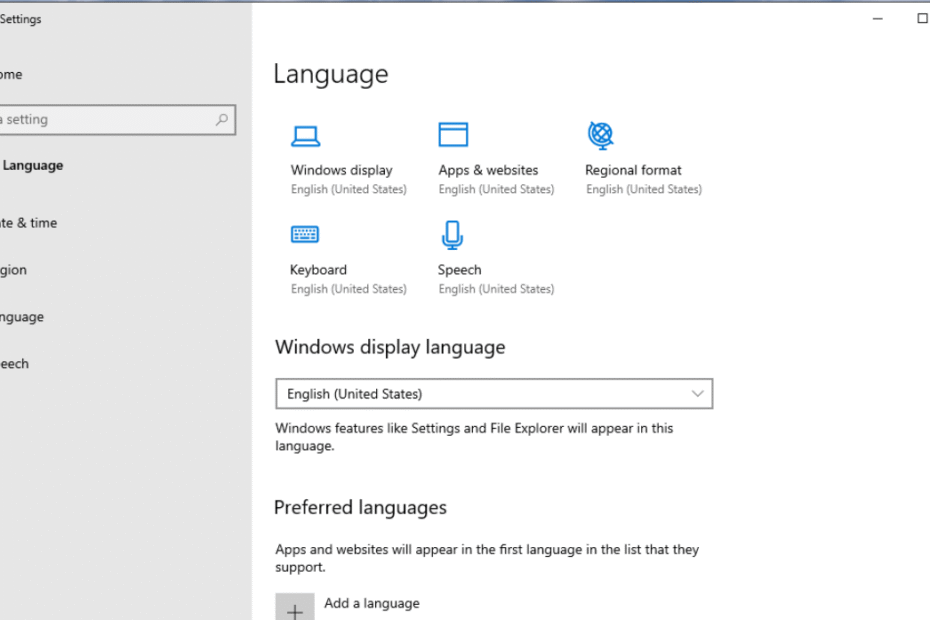Click English (United States) under Regional format
Screen dimensions: 930x620
(644, 189)
